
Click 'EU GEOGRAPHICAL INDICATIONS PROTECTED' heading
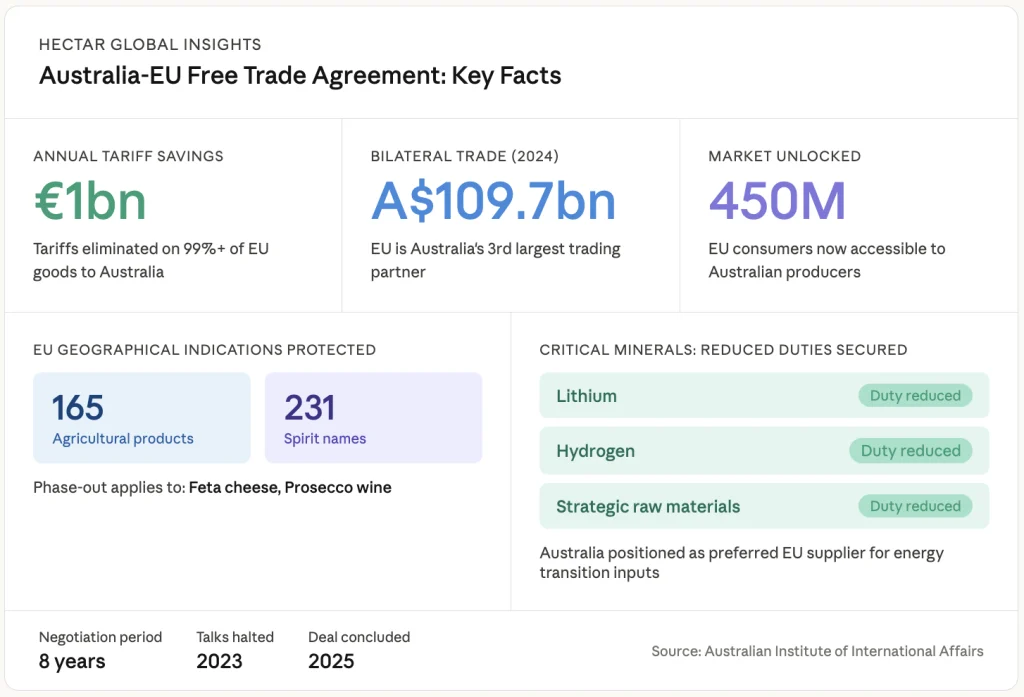[204, 349]
